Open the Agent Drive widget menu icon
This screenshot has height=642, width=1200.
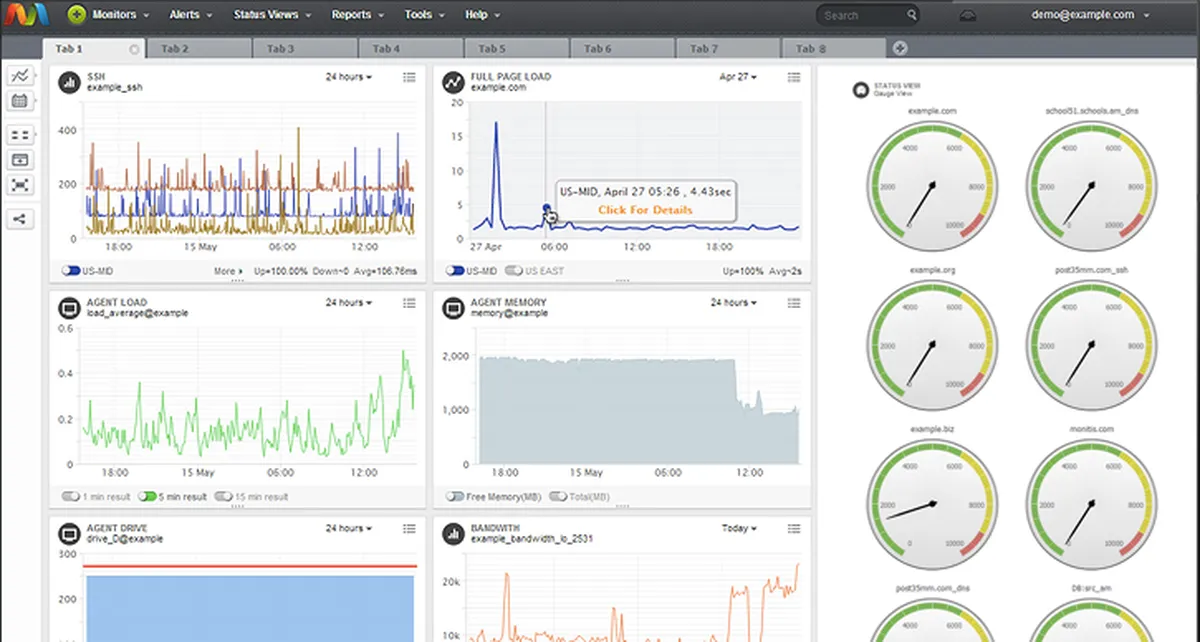tap(409, 528)
